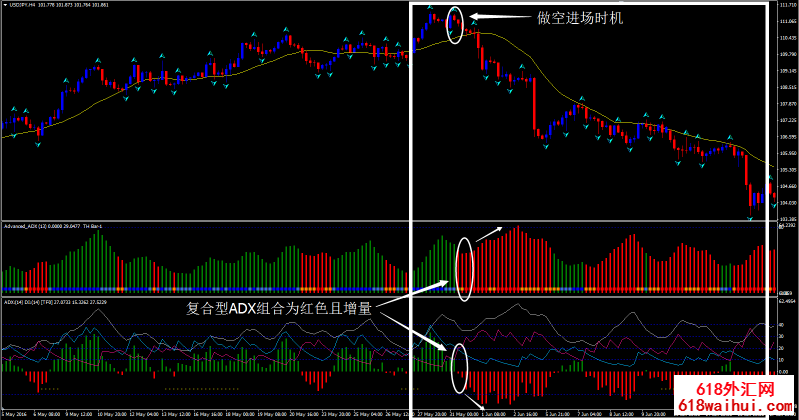This screenshot has height=420, width=799.
Task: Open the USDJPY,H4 chart dropdown triangle
Action: (x=5, y=5)
